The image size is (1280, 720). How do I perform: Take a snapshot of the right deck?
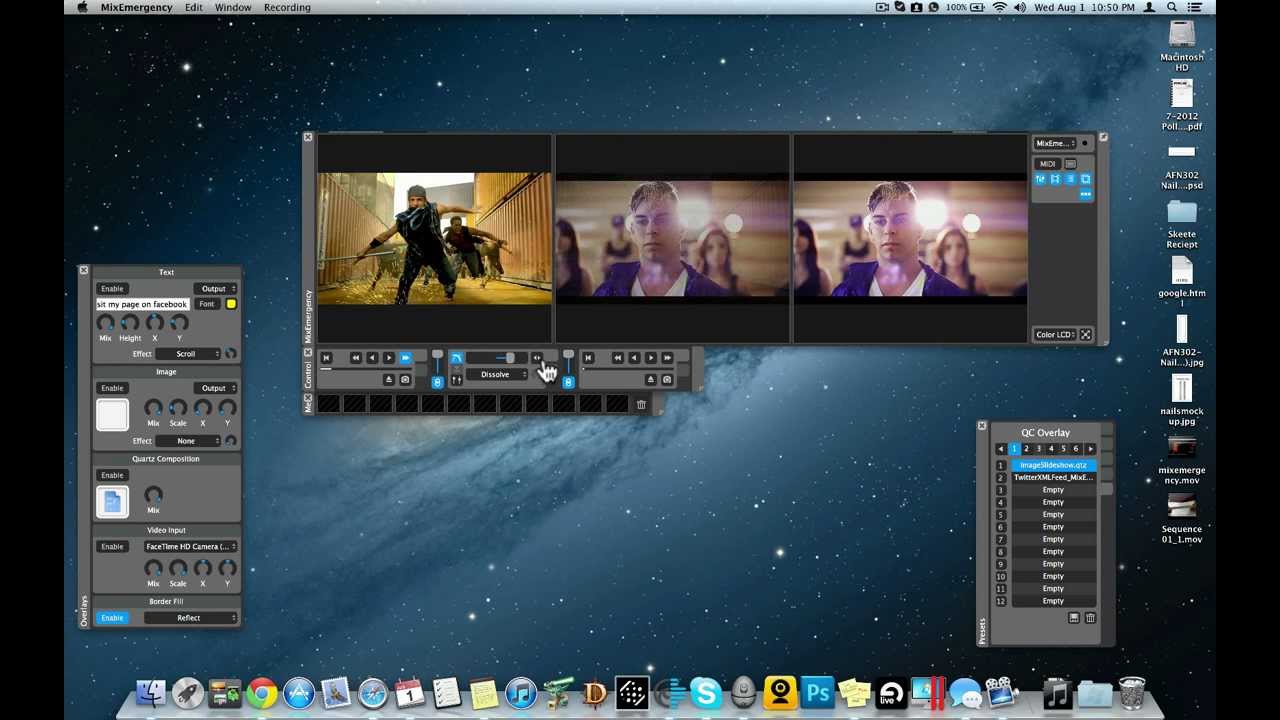667,379
